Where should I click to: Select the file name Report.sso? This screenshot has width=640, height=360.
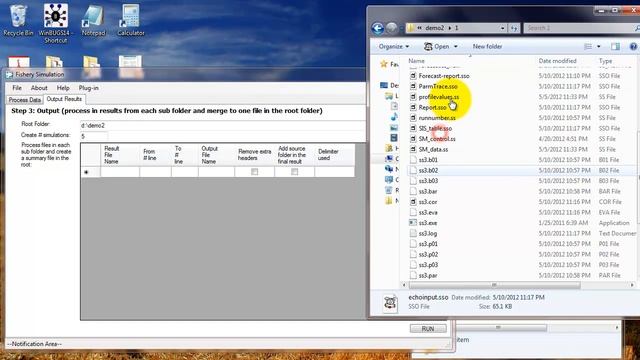tap(433, 107)
